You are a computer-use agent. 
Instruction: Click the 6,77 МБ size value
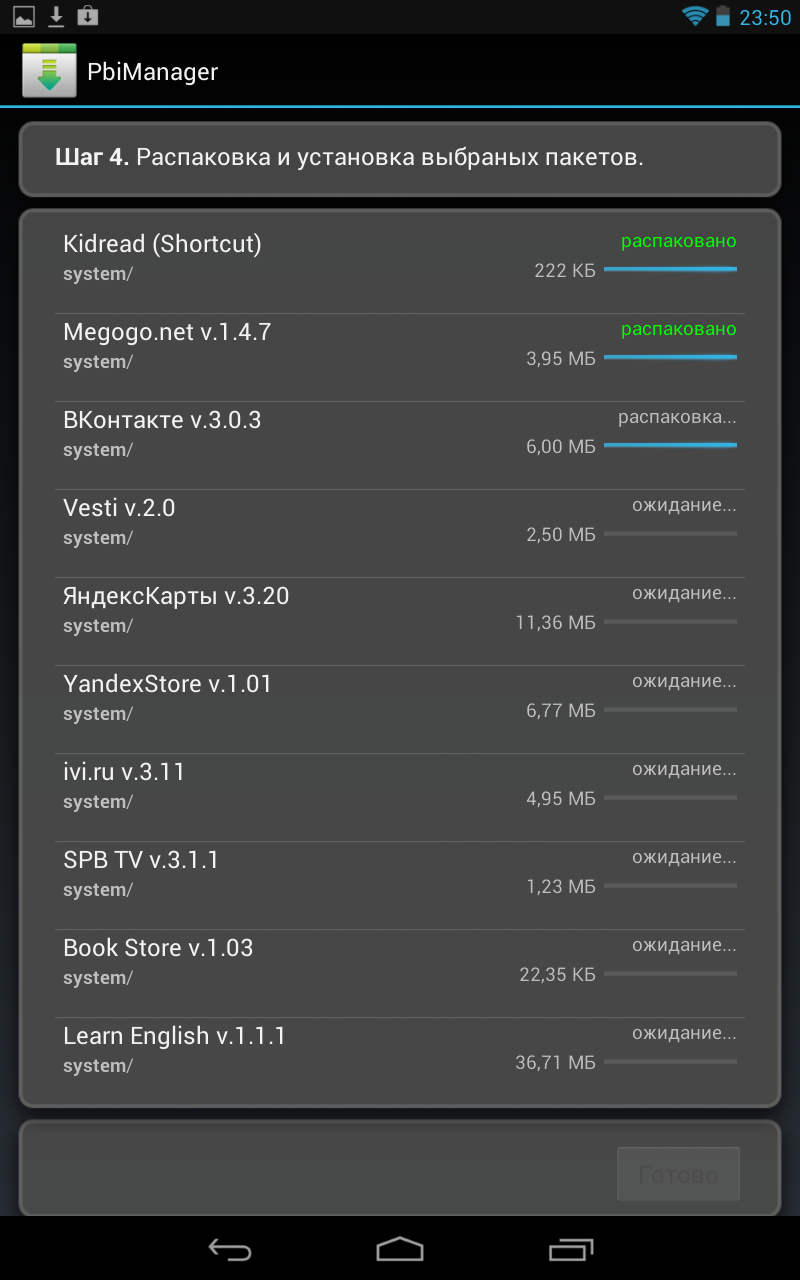tap(561, 710)
